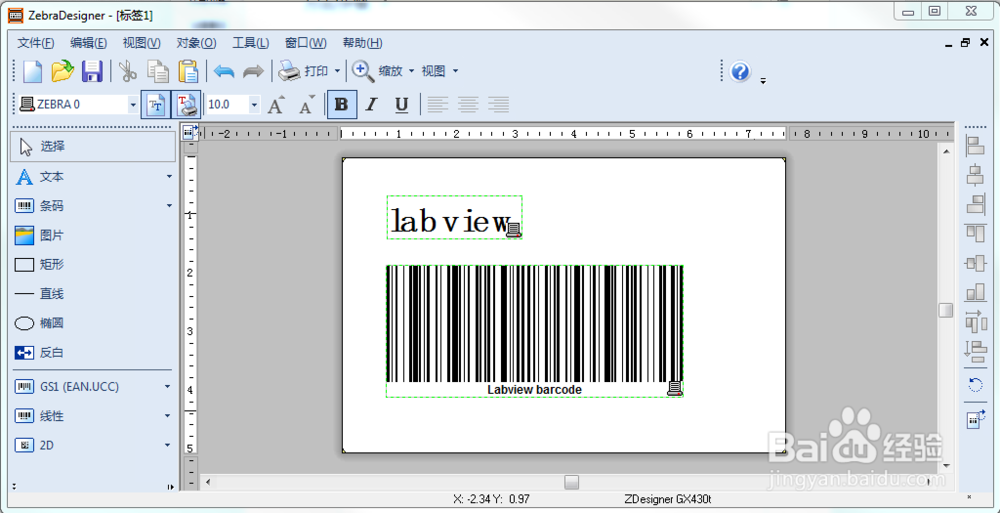Viewport: 1000px width, 513px height.
Task: Save the label with floppy icon
Action: tap(92, 71)
